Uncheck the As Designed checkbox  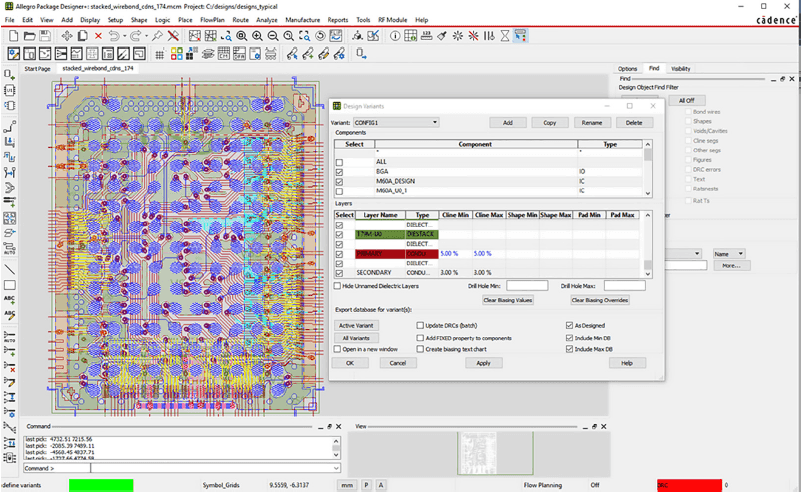point(569,326)
